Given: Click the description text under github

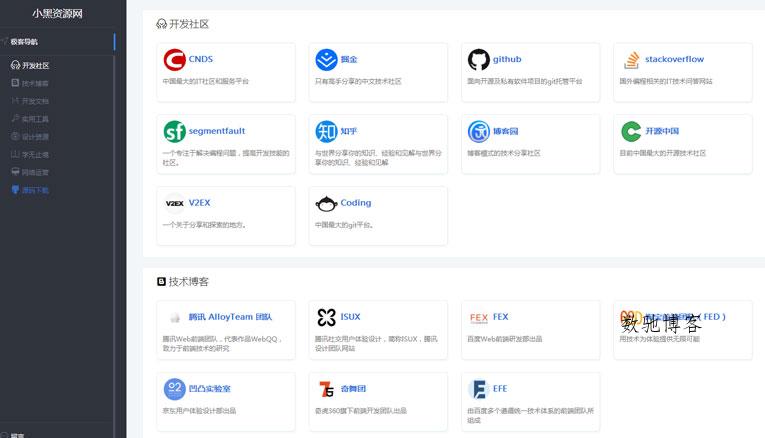Looking at the screenshot, I should pyautogui.click(x=524, y=81).
